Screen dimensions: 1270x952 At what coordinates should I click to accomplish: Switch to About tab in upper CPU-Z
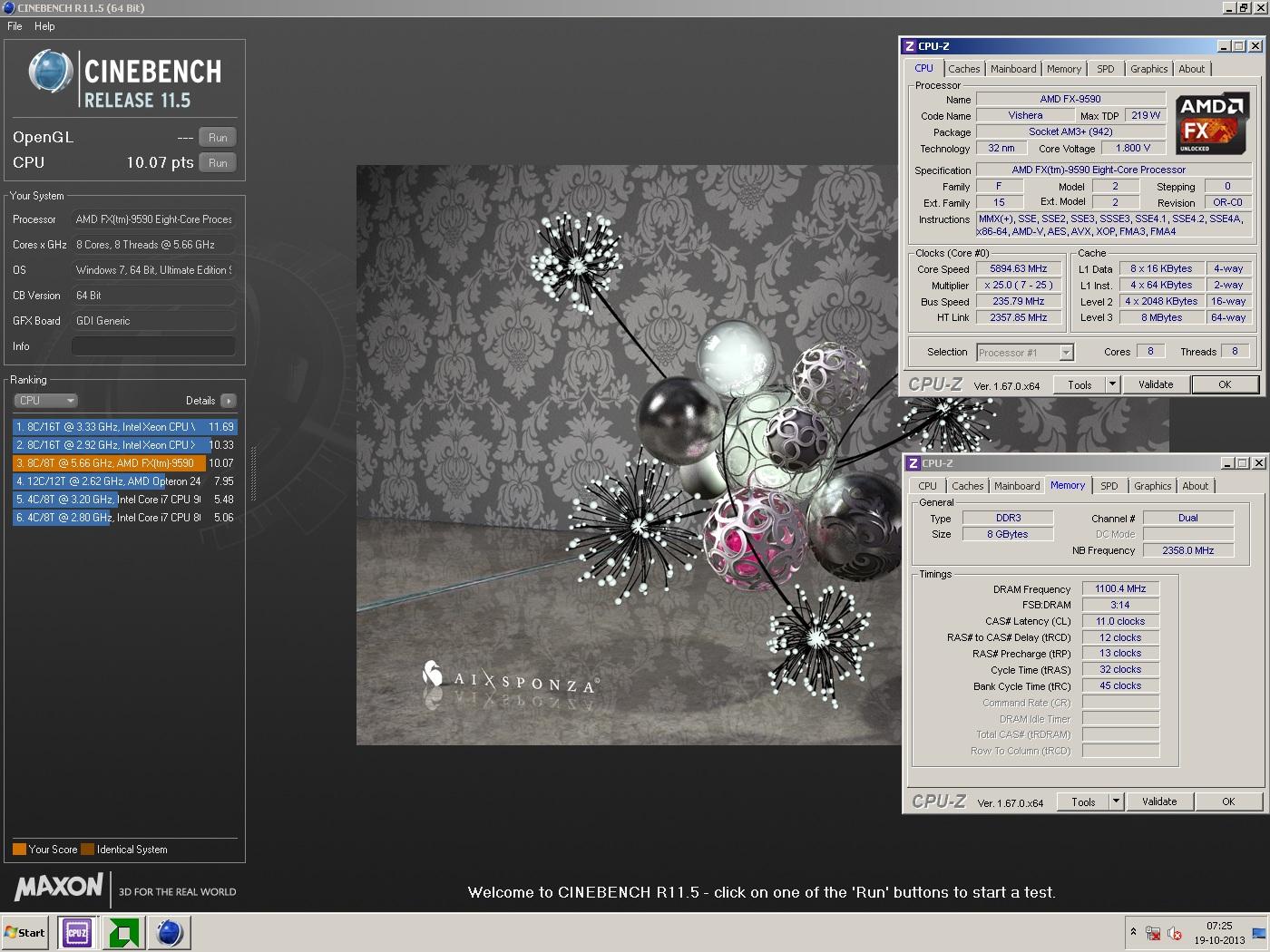[1192, 69]
